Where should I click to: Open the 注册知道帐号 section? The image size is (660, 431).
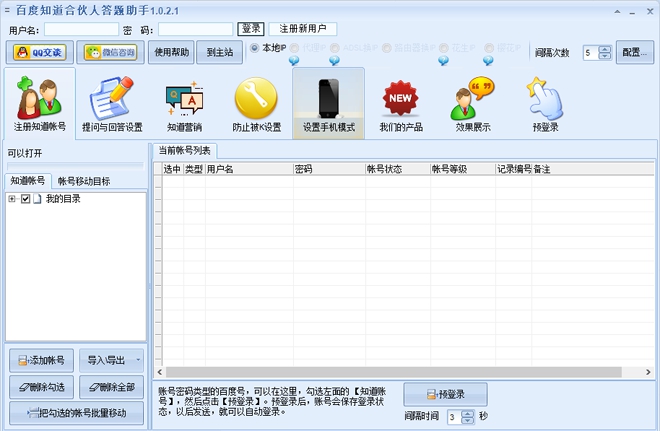40,104
